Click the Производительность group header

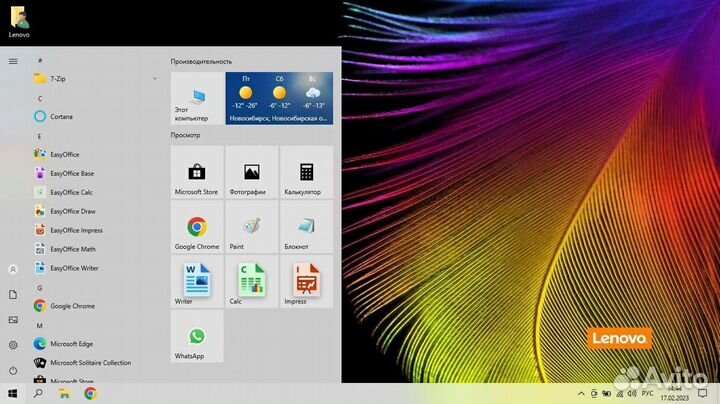(201, 62)
